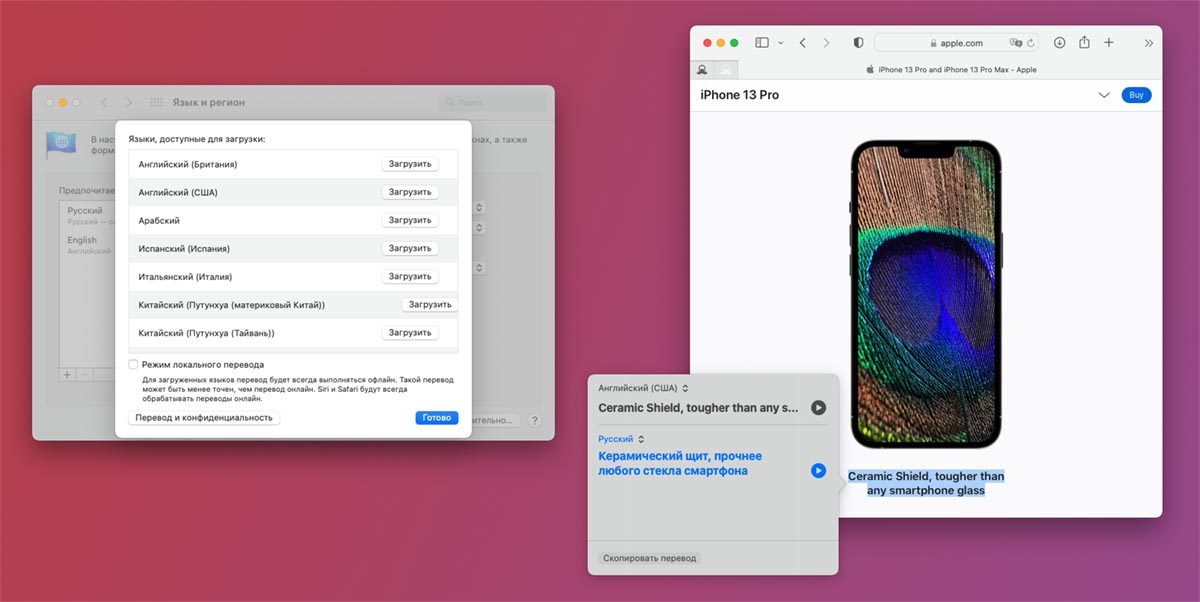This screenshot has width=1200, height=602.
Task: Click the highlighted Ceramic Shield text
Action: [926, 483]
